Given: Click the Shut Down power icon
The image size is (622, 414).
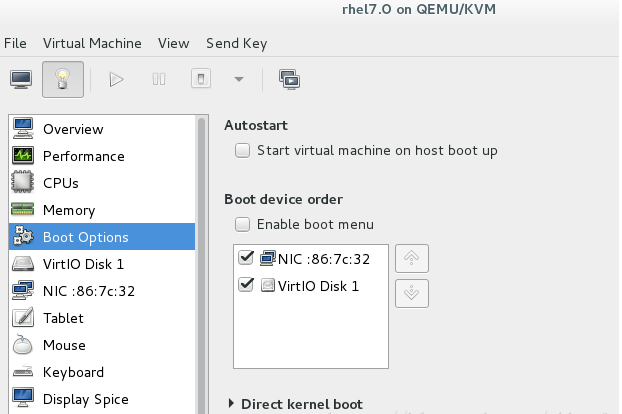Looking at the screenshot, I should point(201,78).
